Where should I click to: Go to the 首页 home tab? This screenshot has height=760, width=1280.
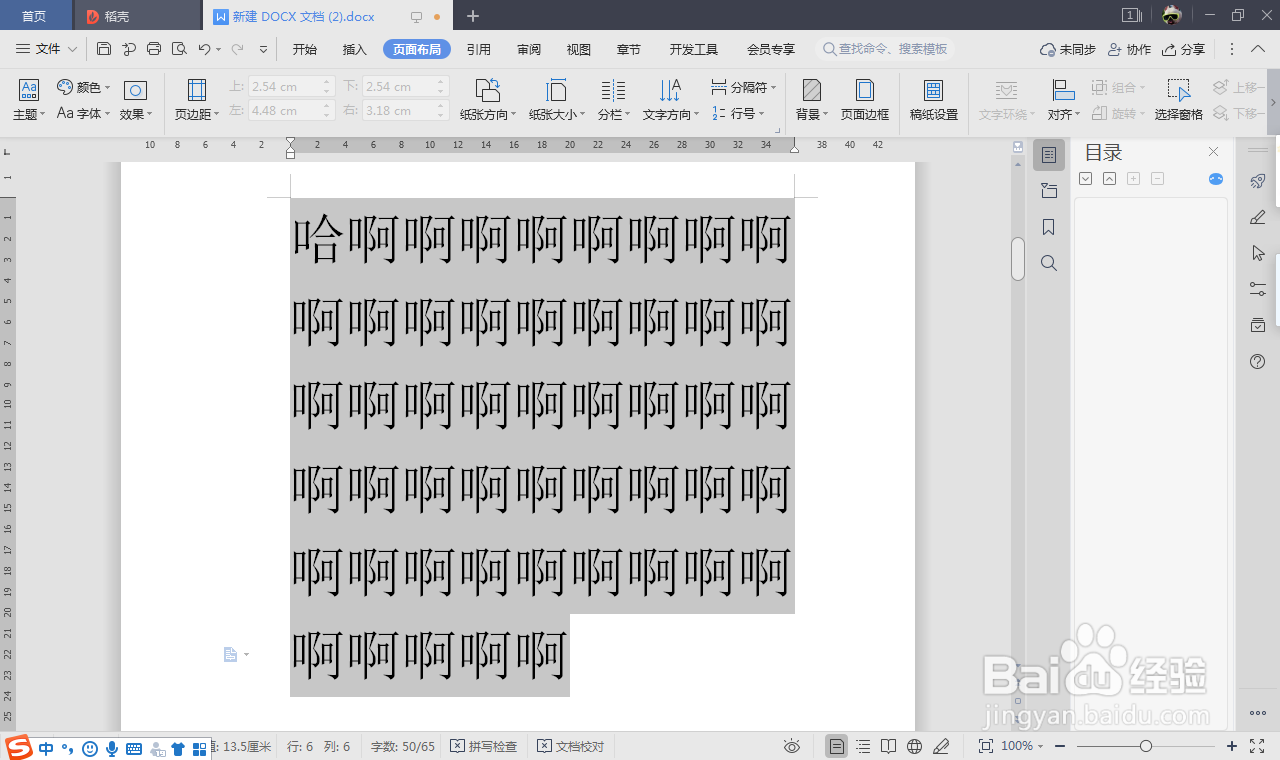35,16
